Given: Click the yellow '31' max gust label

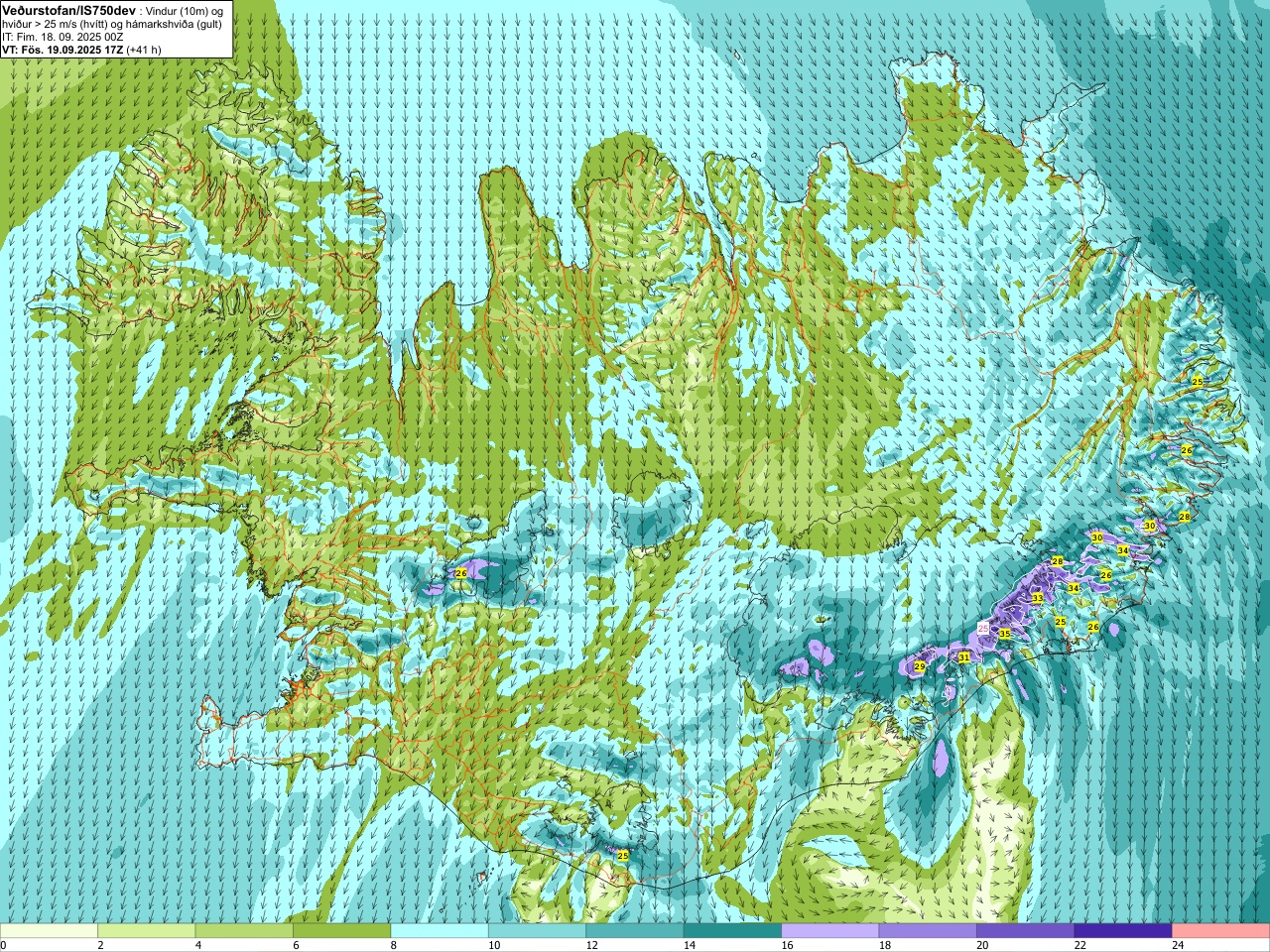Looking at the screenshot, I should [963, 657].
